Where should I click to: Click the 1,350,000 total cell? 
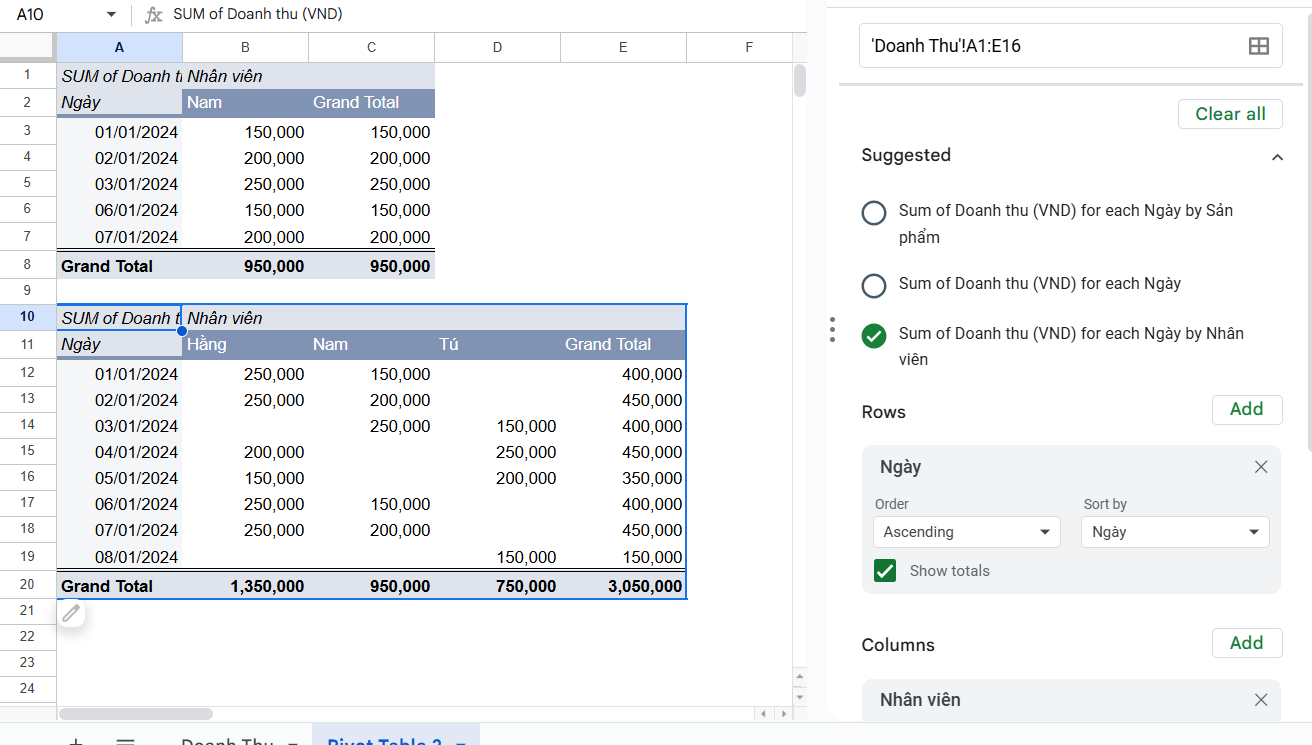click(x=246, y=586)
